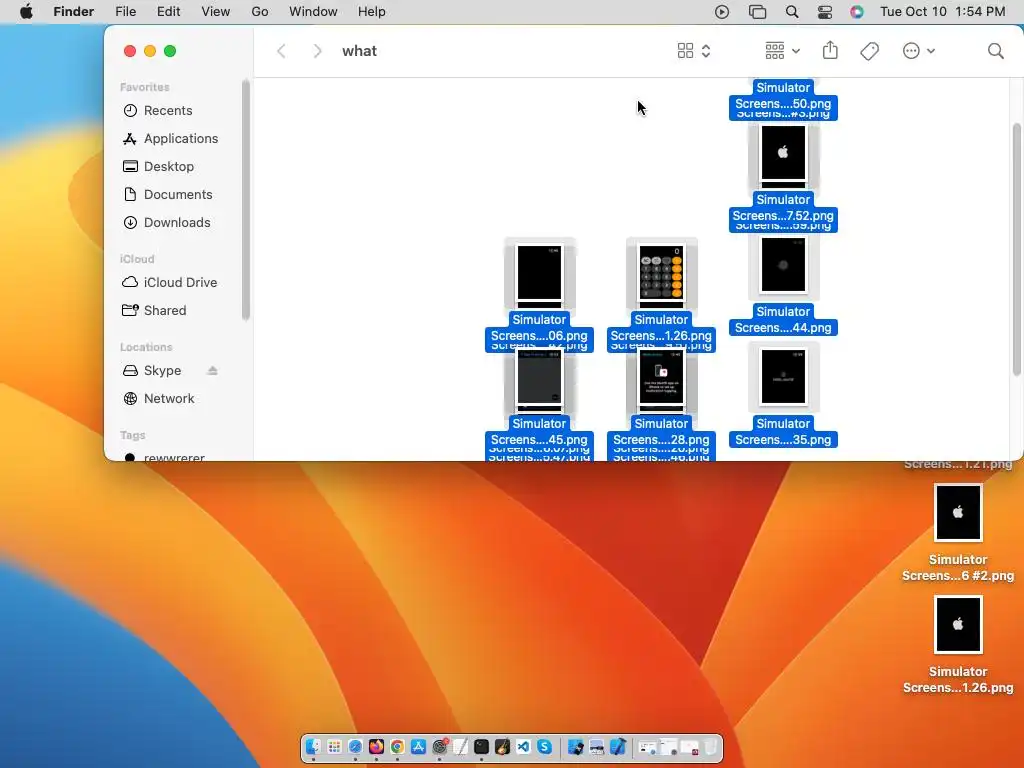1024x768 pixels.
Task: Open the Finder menu in the menu bar
Action: pos(73,12)
